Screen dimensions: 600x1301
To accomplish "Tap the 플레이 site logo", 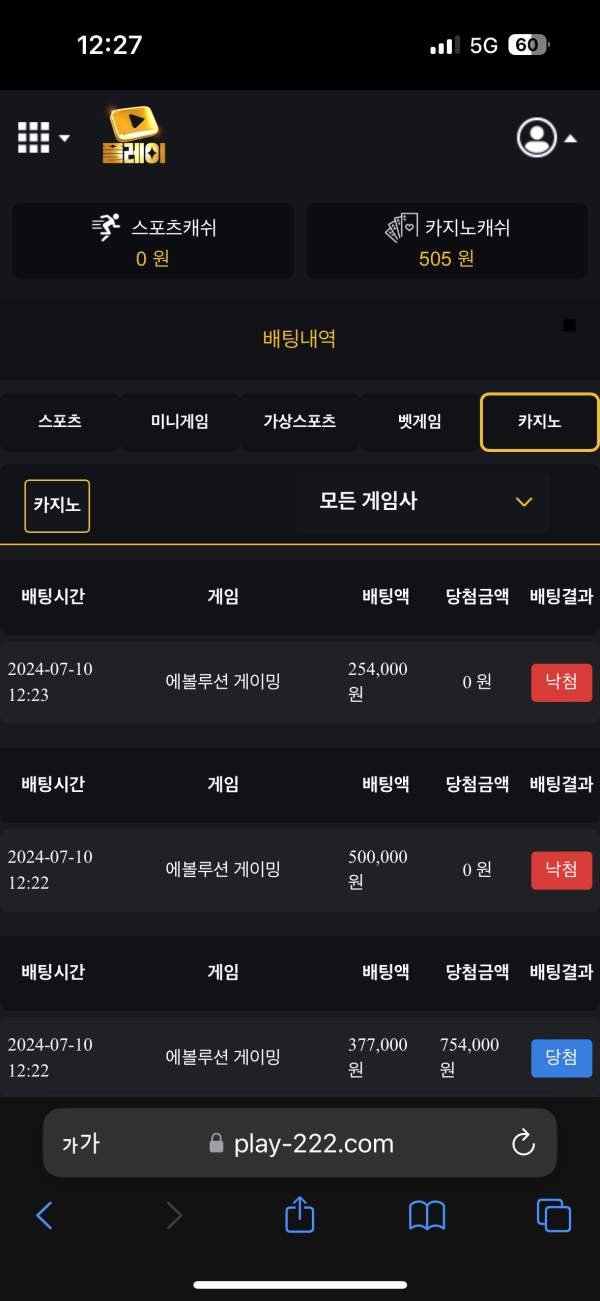I will point(133,135).
